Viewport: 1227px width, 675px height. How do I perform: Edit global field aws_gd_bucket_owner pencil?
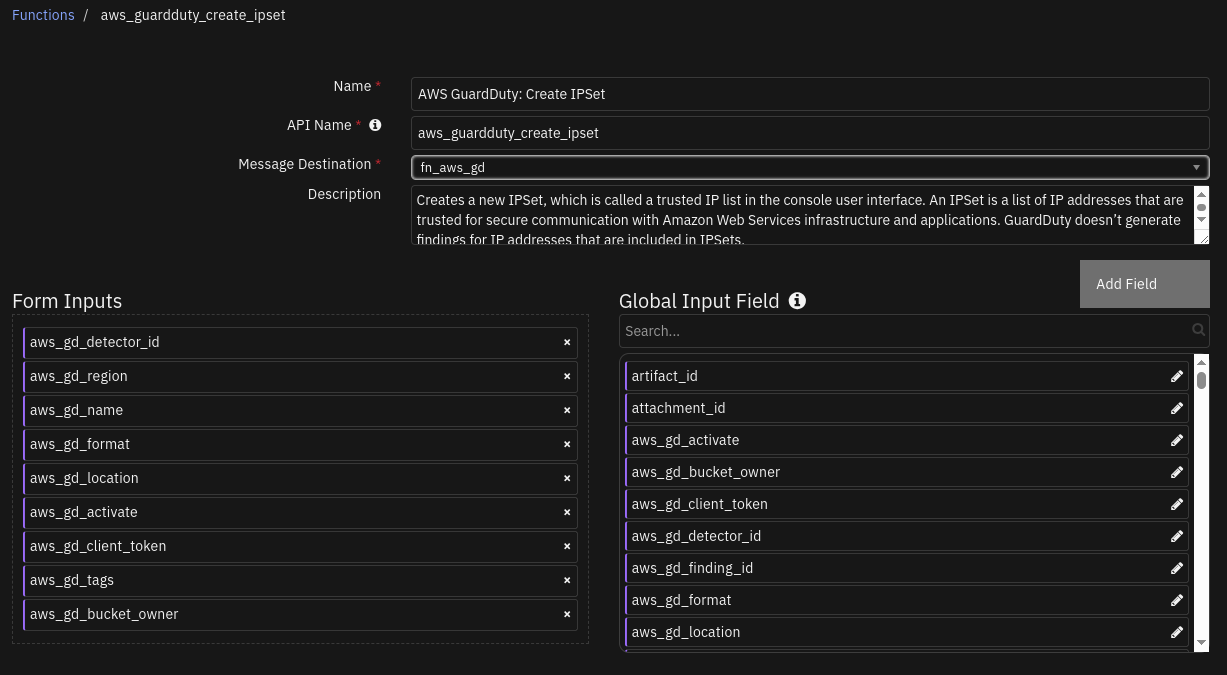point(1177,472)
